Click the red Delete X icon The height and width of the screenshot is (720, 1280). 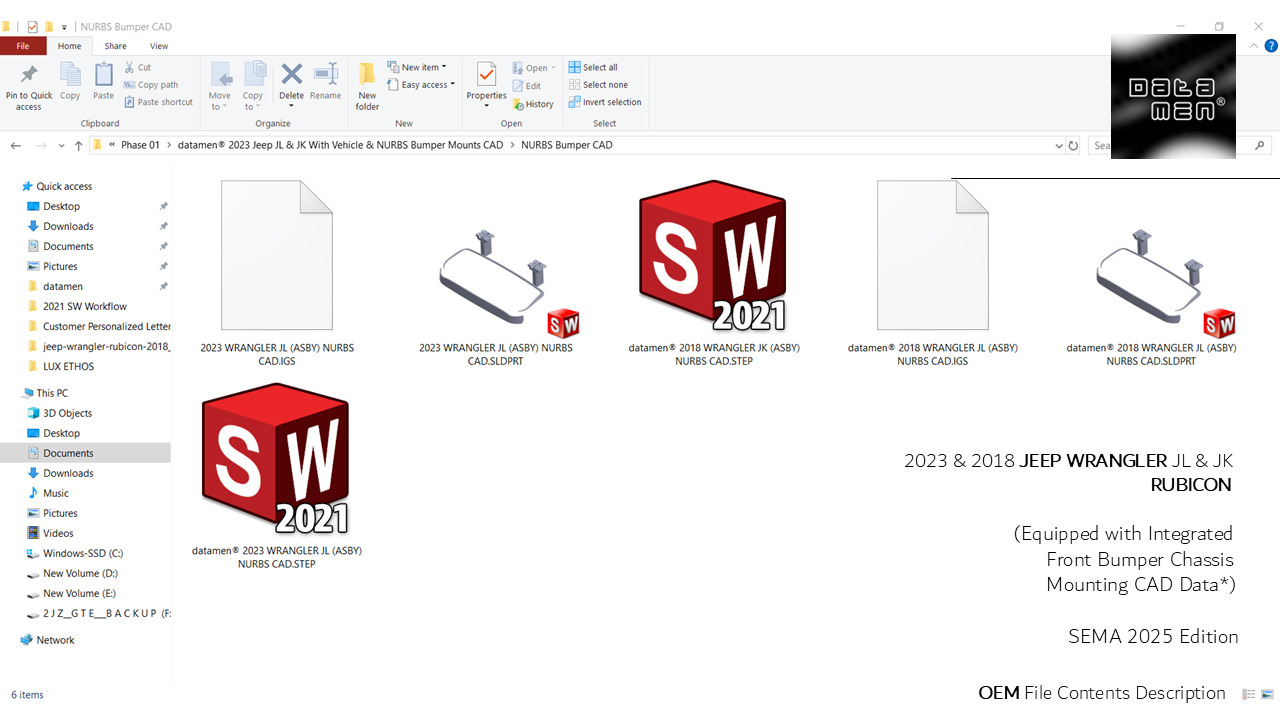coord(291,74)
